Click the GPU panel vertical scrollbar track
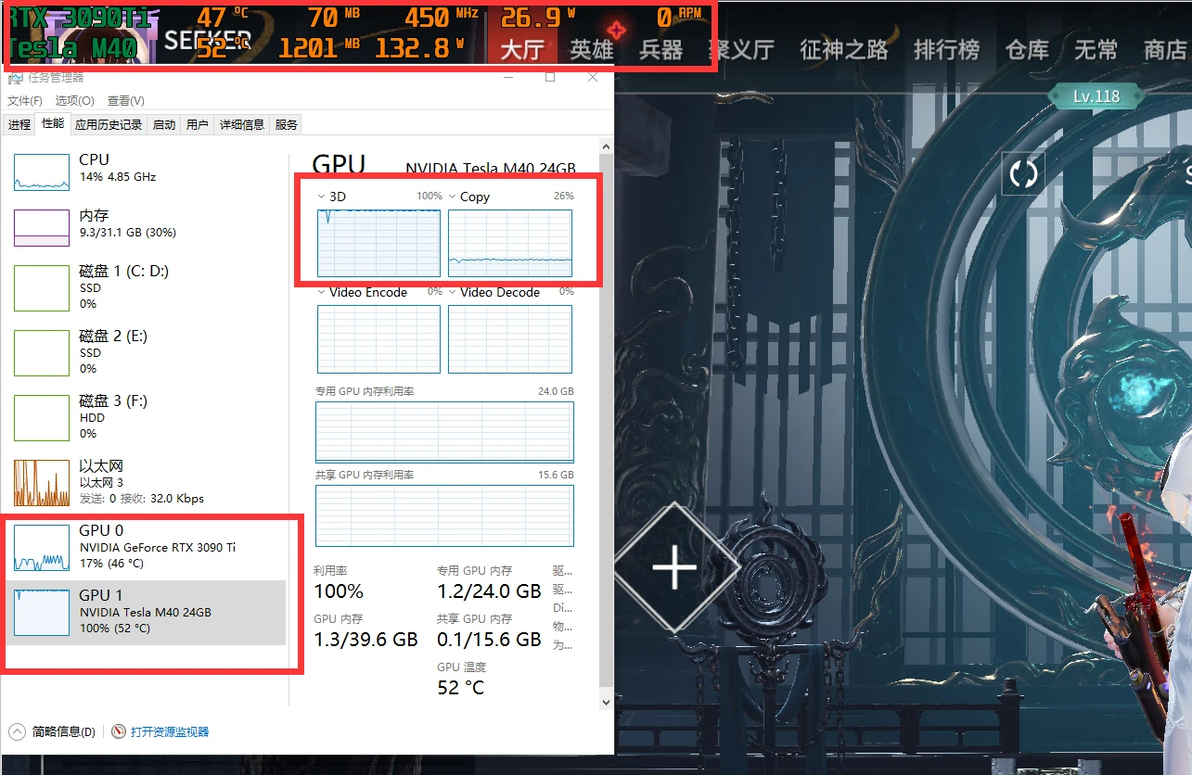The height and width of the screenshot is (775, 1192). (x=606, y=422)
